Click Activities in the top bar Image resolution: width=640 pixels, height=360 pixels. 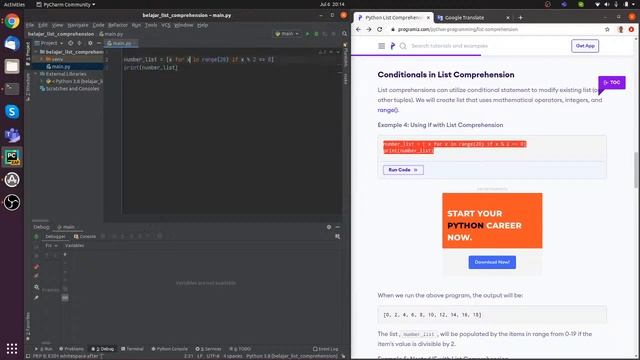(14, 4)
